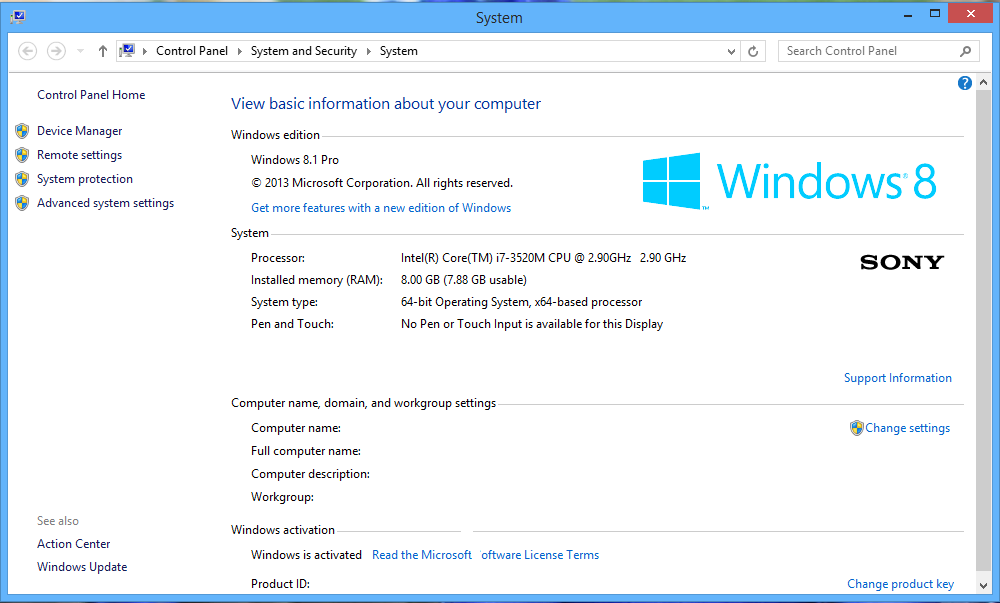The width and height of the screenshot is (1000, 603).
Task: Click Change settings for computer name
Action: coord(908,428)
